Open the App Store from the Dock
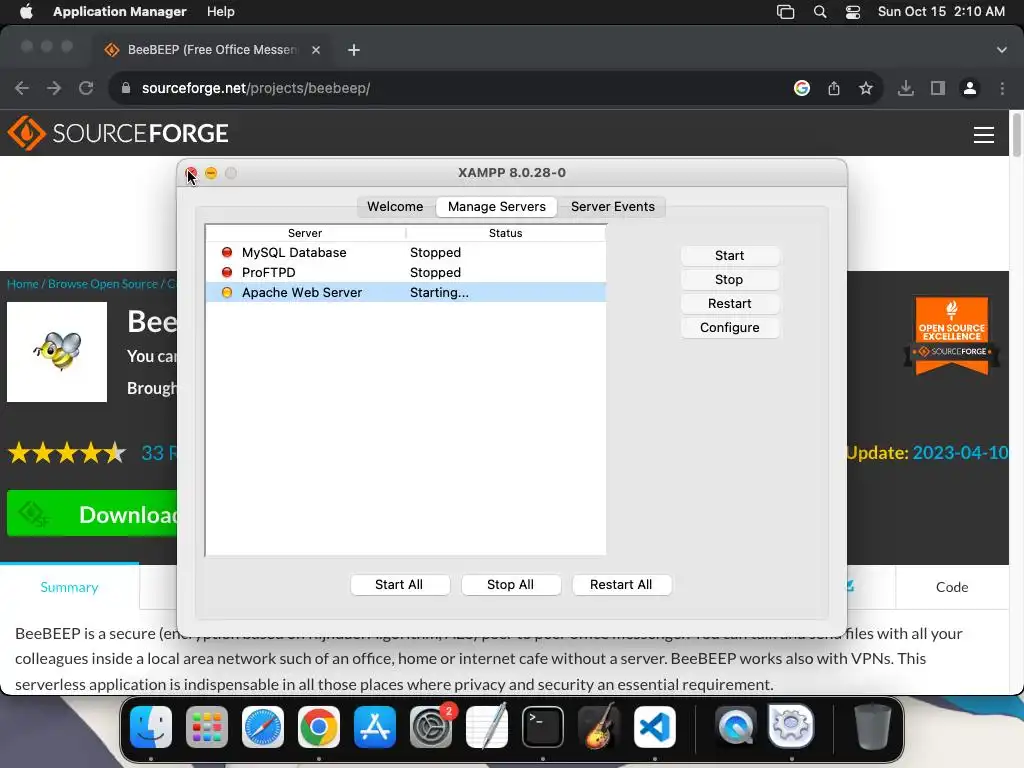The width and height of the screenshot is (1024, 768). (x=375, y=727)
